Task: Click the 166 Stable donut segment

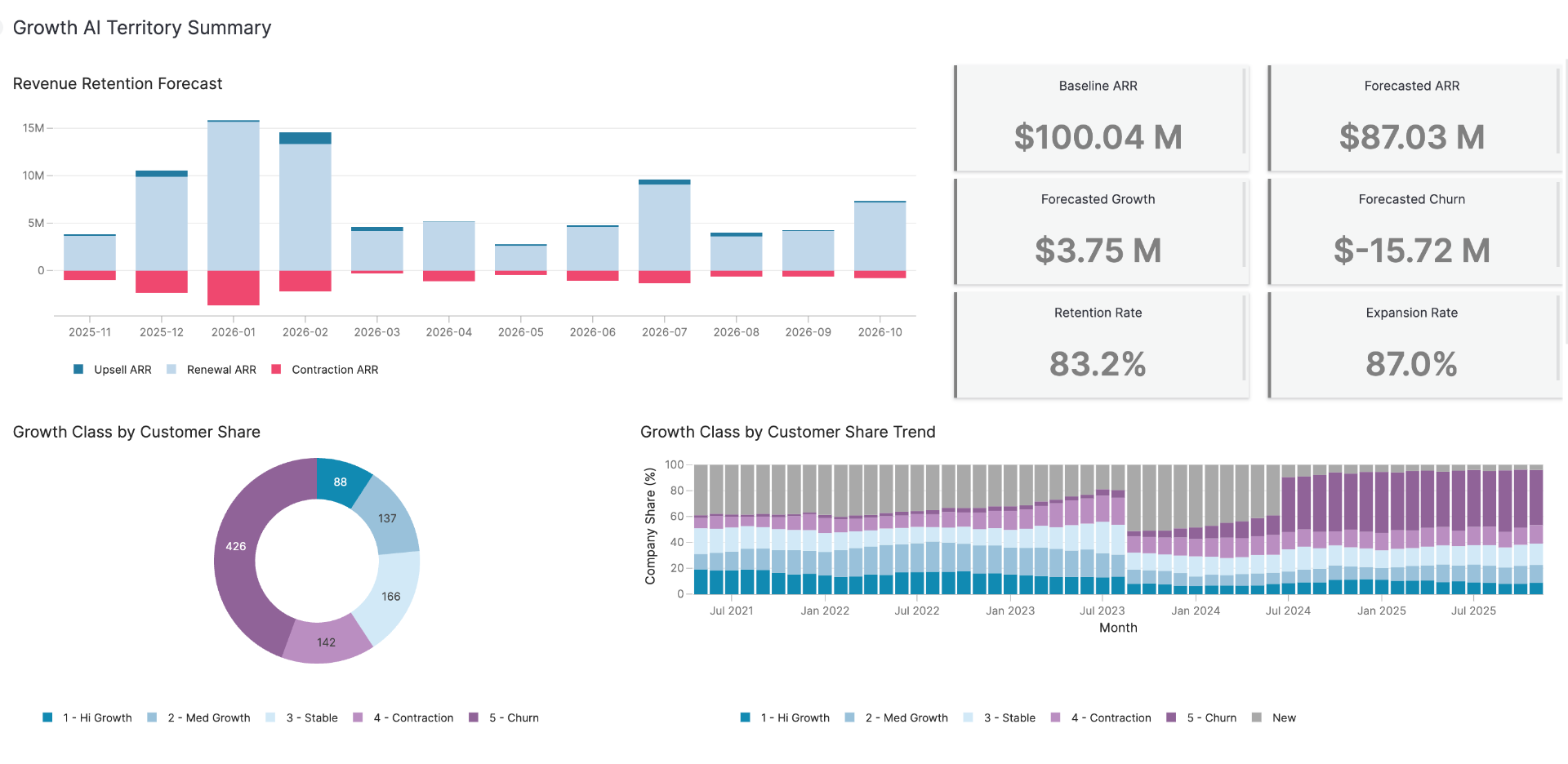Action: (x=391, y=597)
